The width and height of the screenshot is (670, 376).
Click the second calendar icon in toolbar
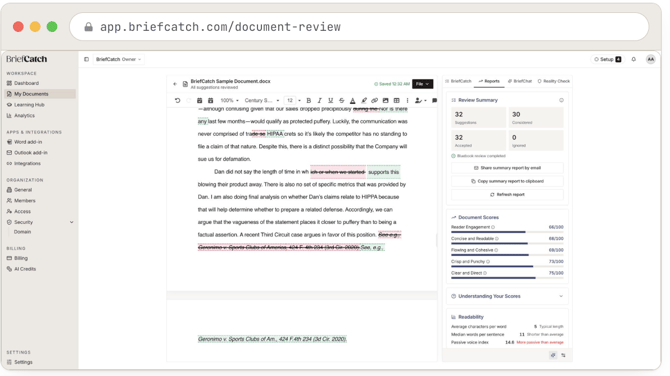(210, 100)
